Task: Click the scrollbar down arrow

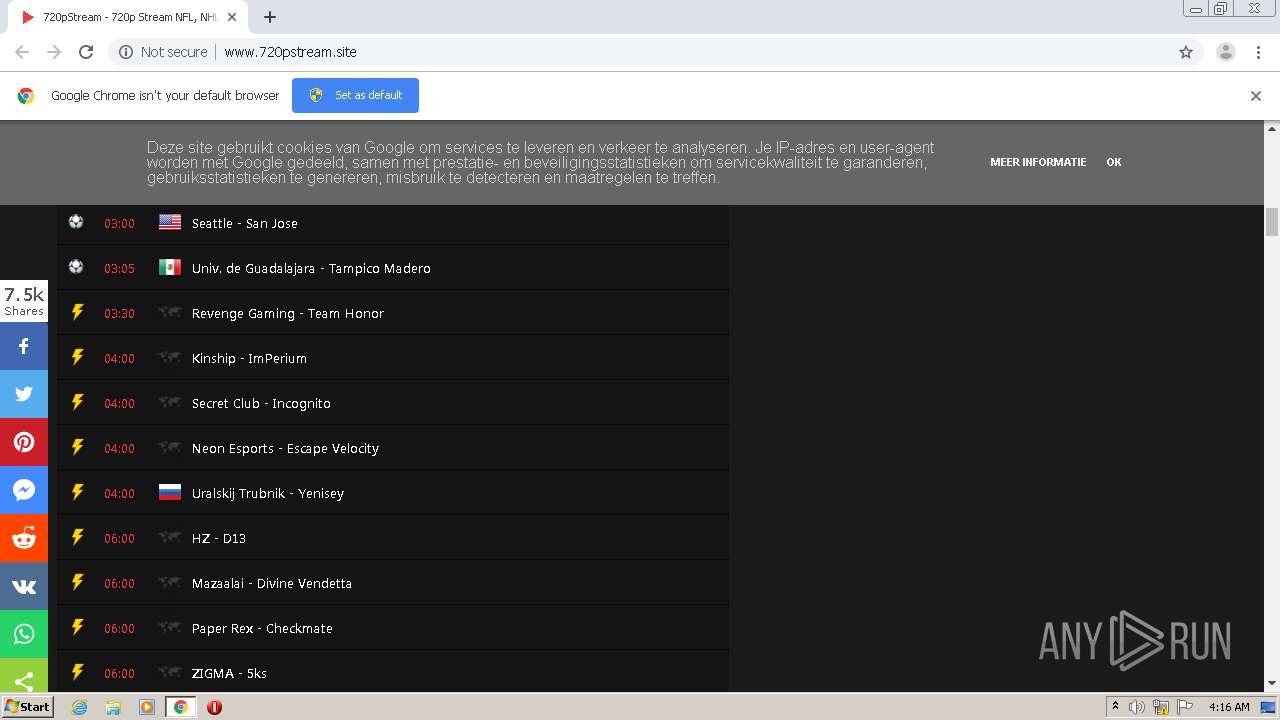Action: pyautogui.click(x=1272, y=684)
